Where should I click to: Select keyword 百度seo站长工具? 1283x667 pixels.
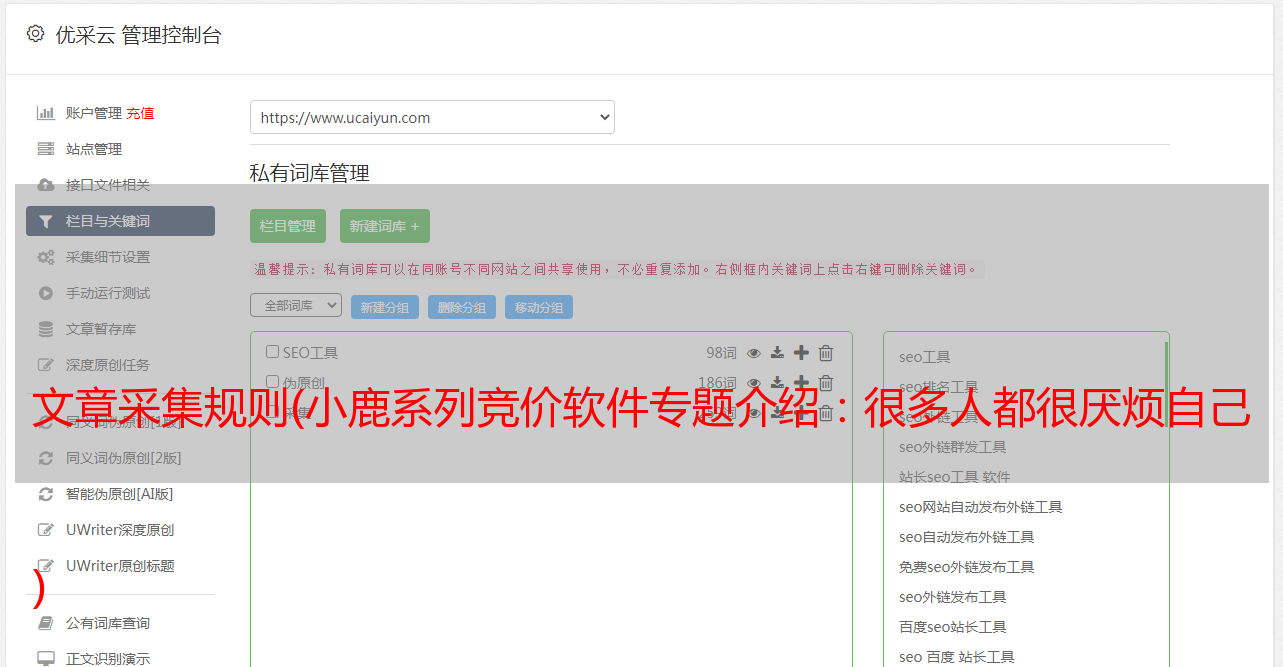click(x=953, y=627)
